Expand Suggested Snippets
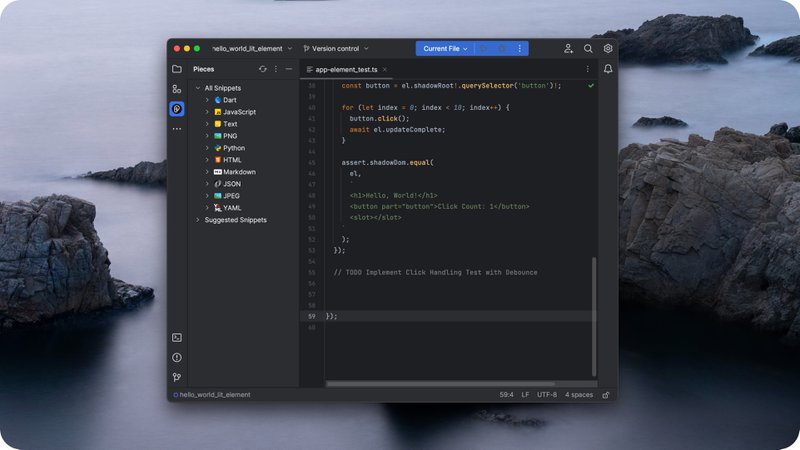 point(198,220)
